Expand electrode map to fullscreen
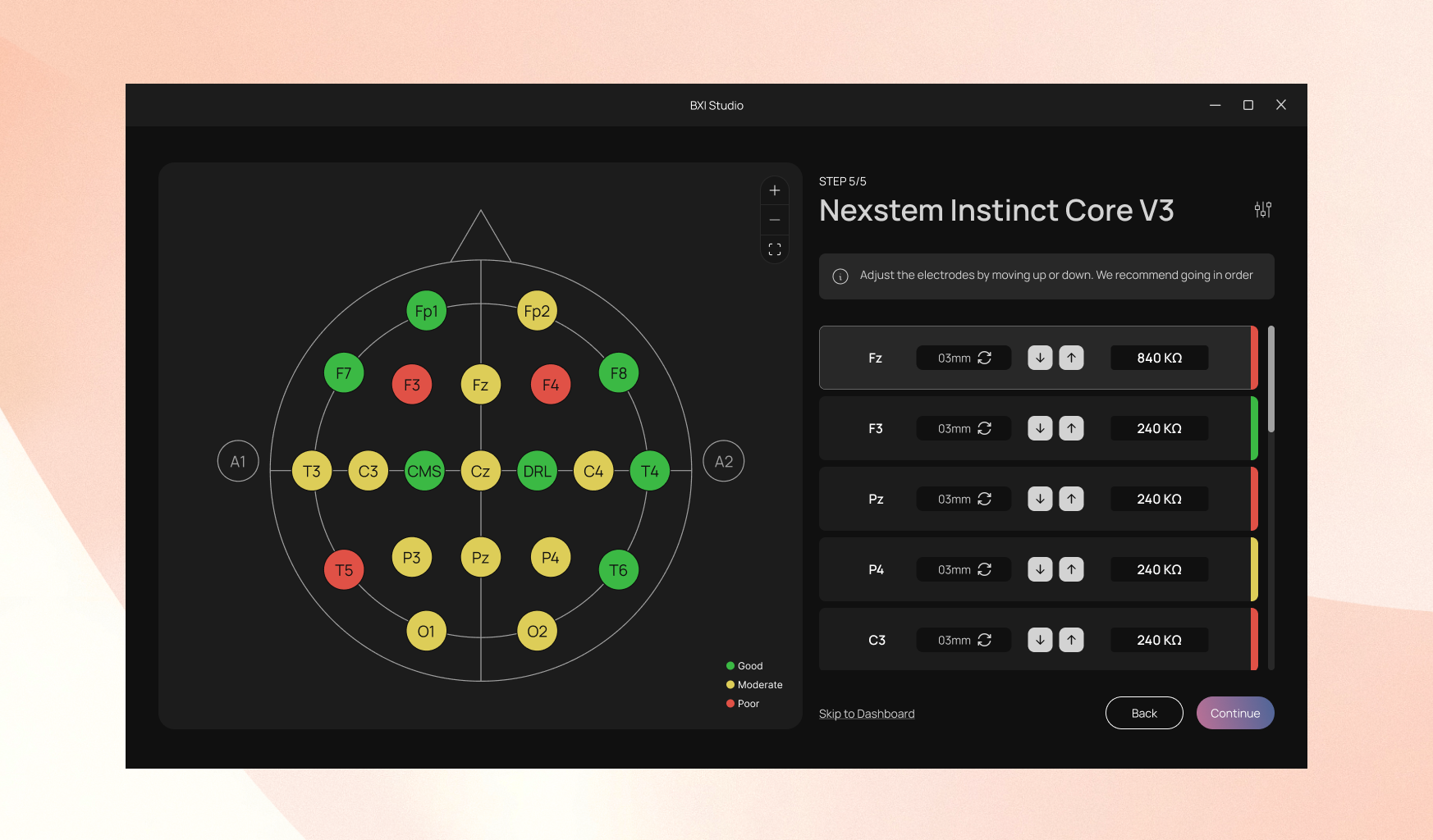 tap(774, 249)
